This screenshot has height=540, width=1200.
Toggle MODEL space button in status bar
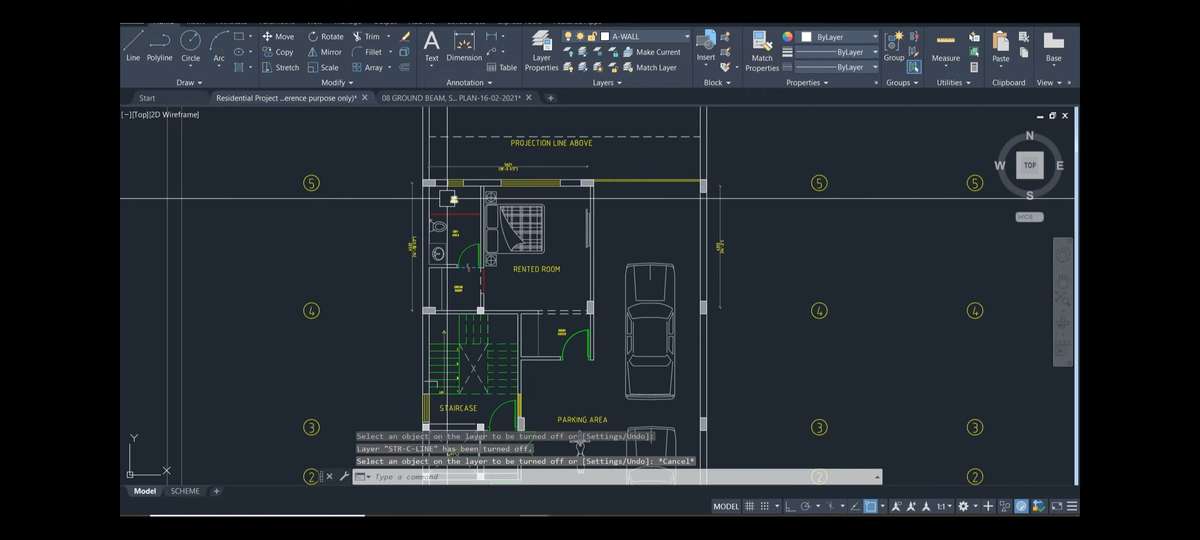tap(726, 506)
